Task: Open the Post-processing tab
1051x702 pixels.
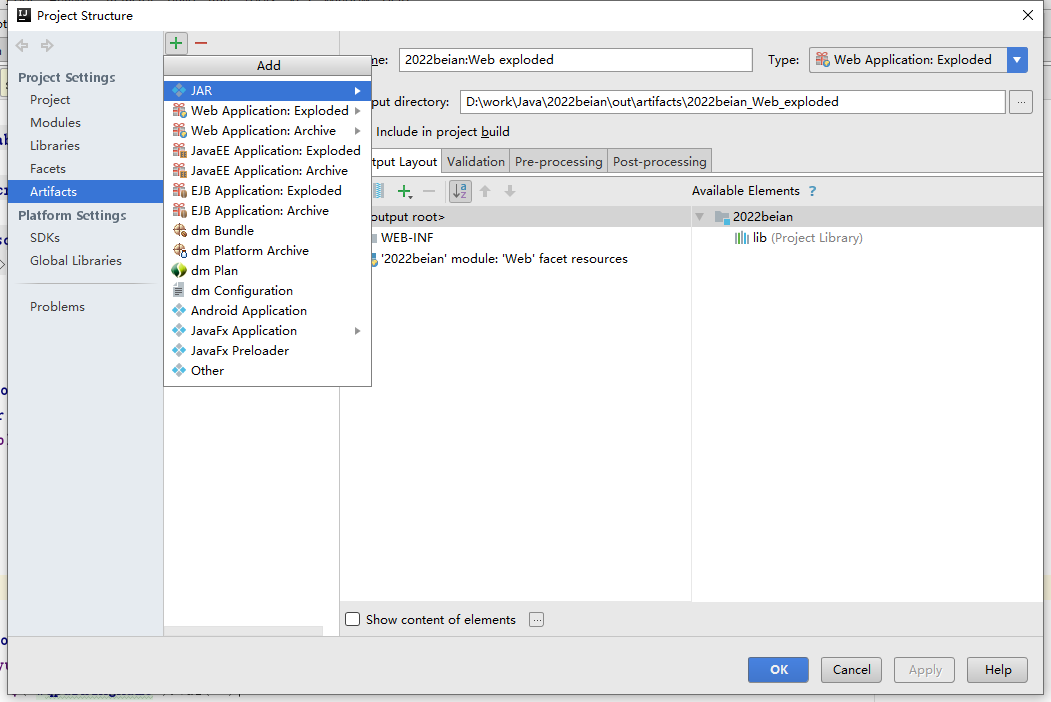Action: [x=659, y=162]
